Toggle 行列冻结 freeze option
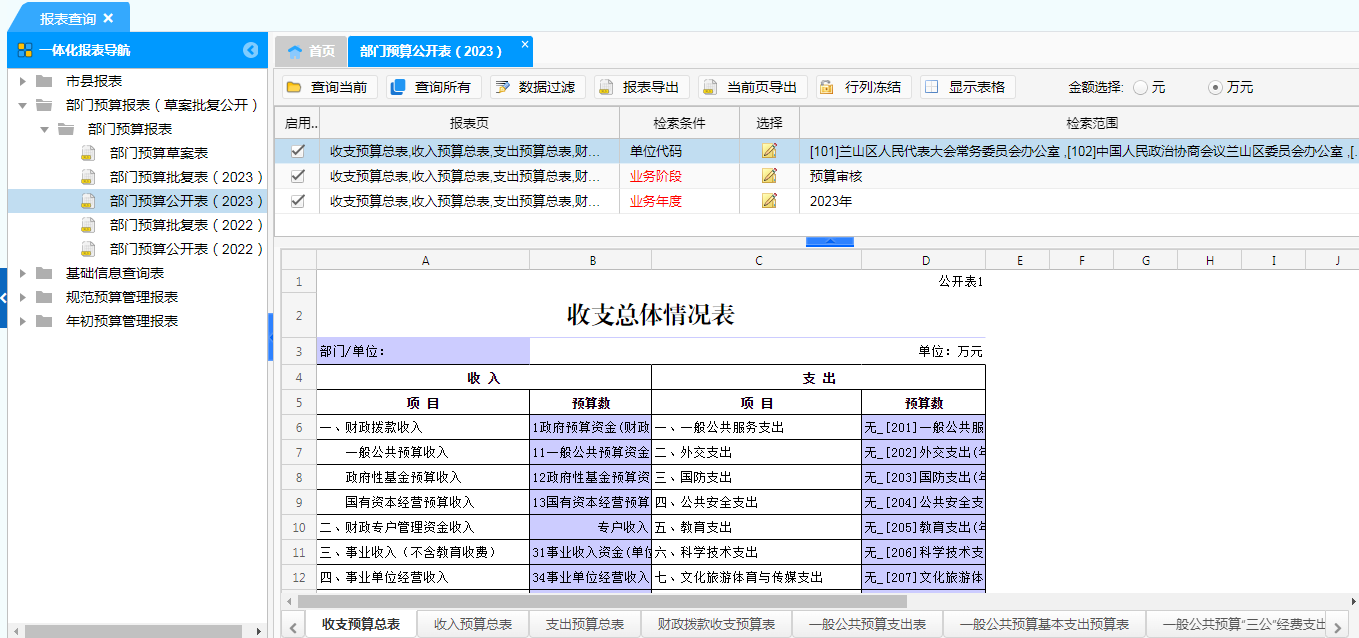The width and height of the screenshot is (1359, 638). (863, 87)
